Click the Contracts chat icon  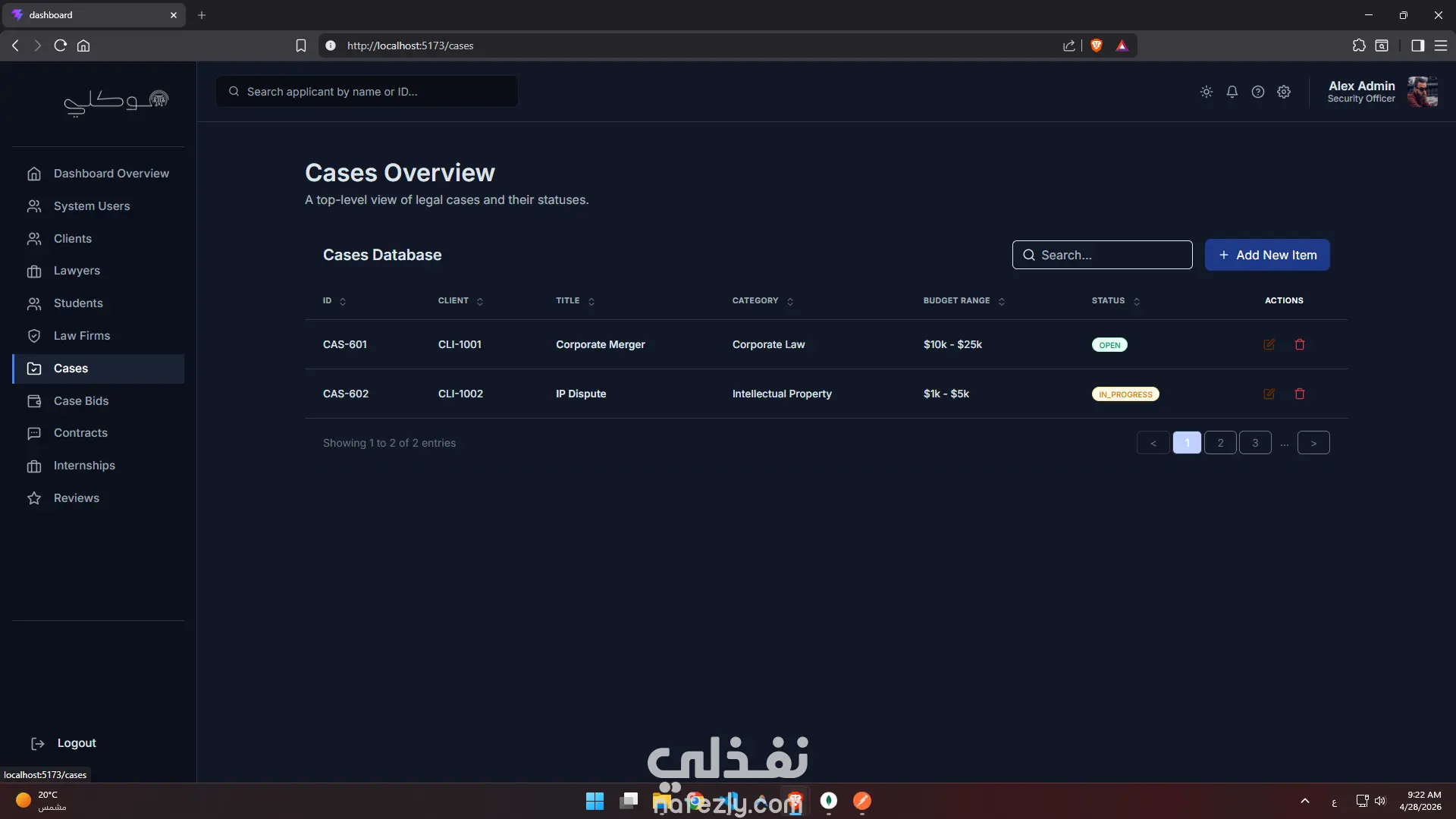coord(34,433)
